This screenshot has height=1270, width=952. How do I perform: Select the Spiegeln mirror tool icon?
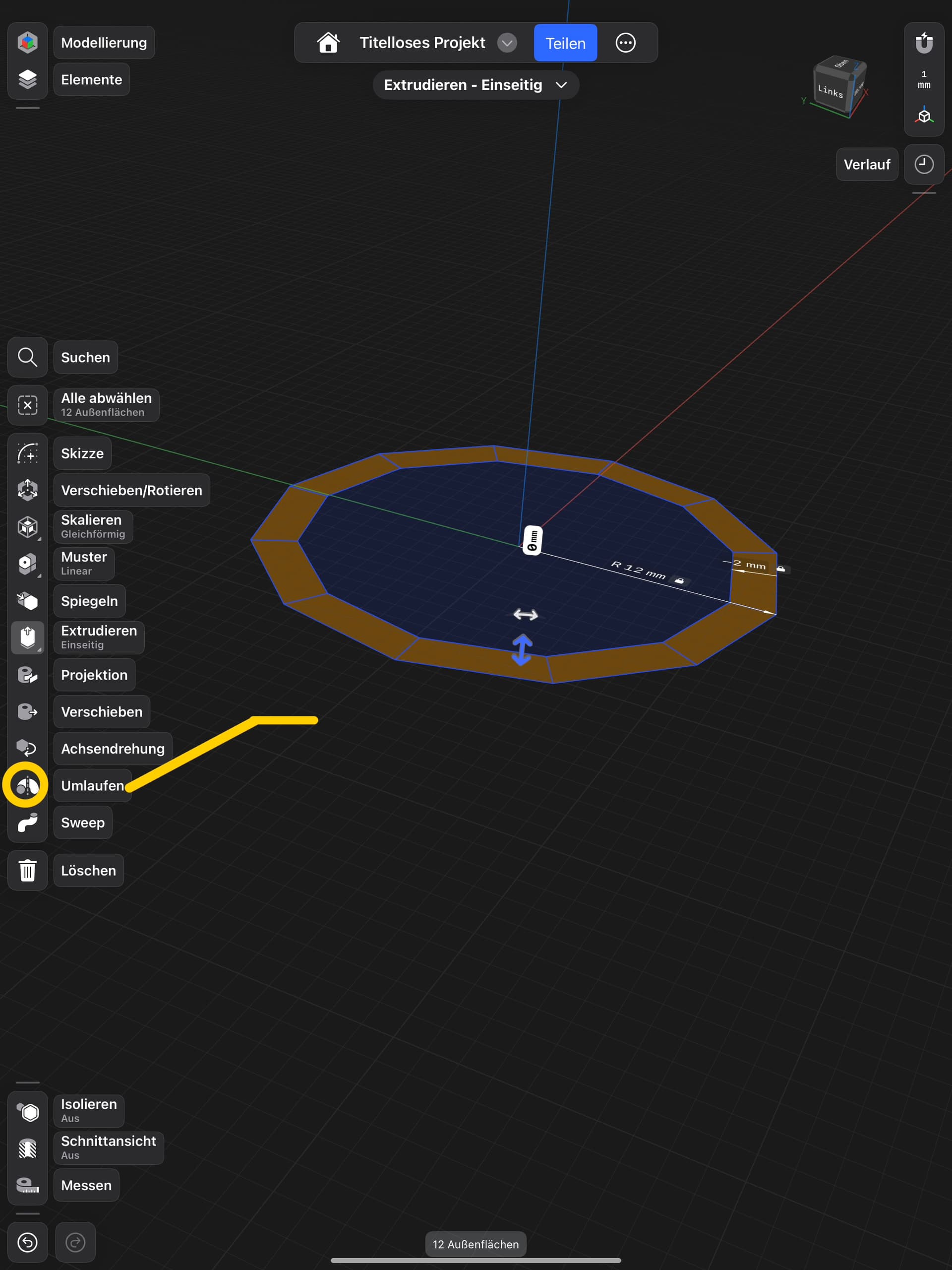tap(28, 601)
